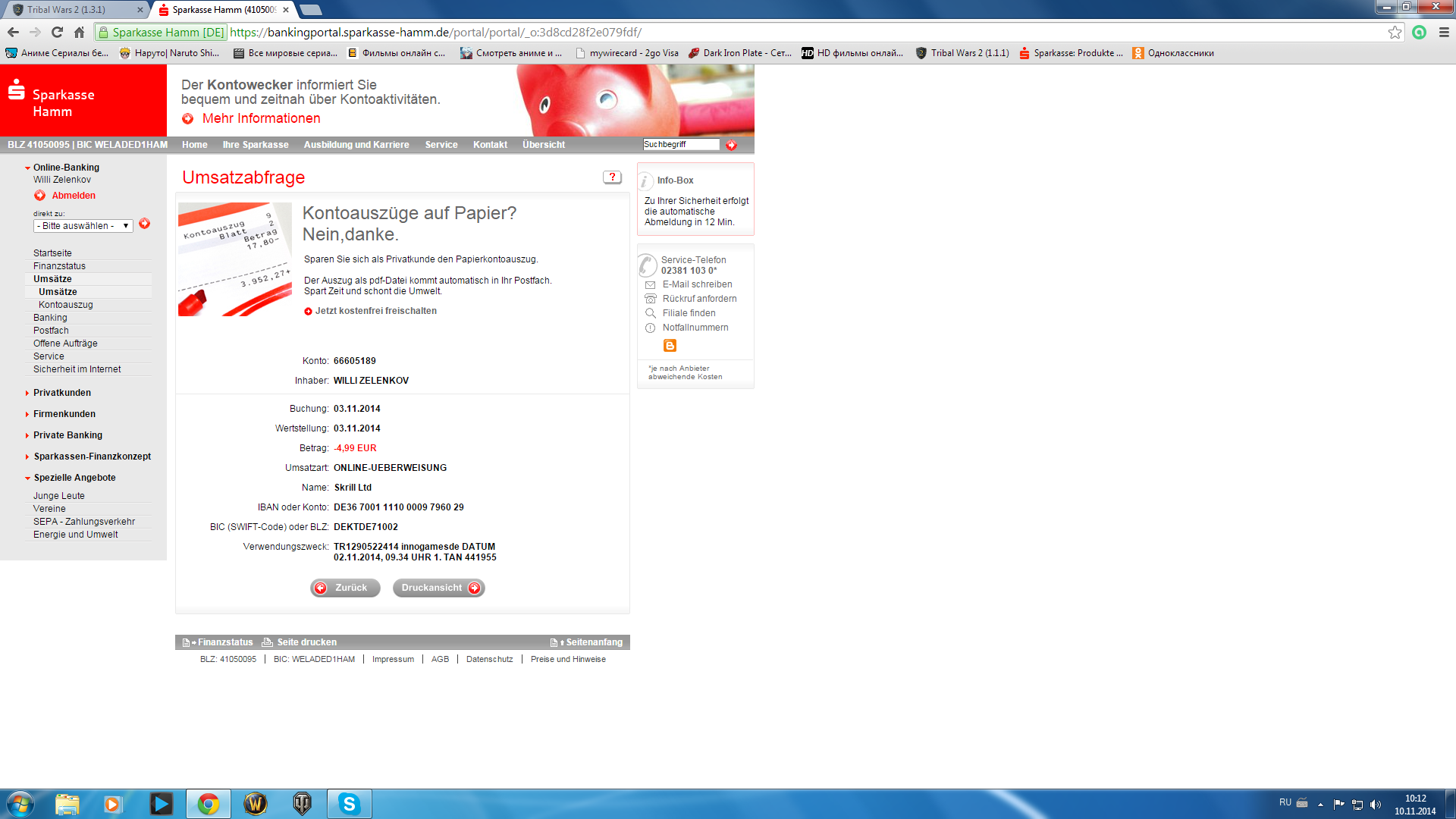Open the Bitte auswählen dropdown
1456x819 pixels.
[83, 226]
